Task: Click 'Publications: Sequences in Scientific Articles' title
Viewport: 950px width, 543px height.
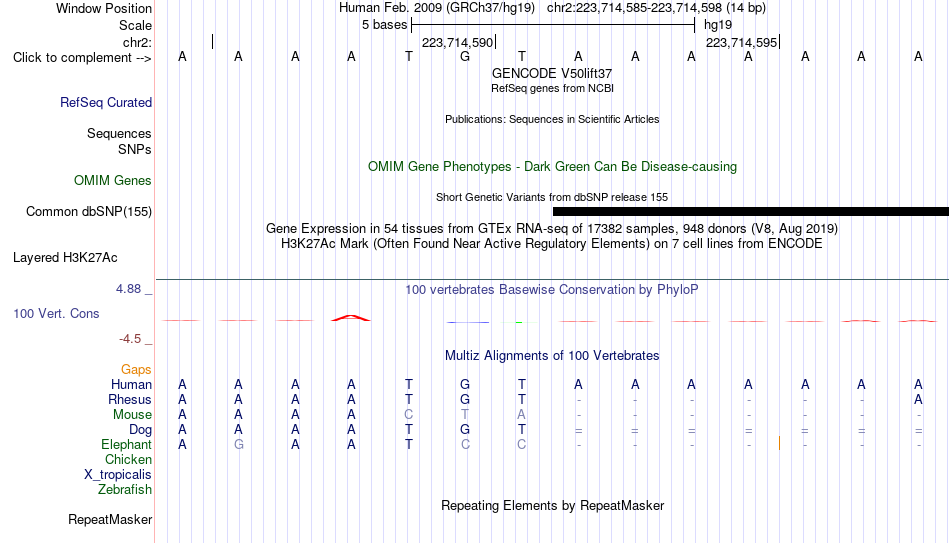Action: pos(552,119)
